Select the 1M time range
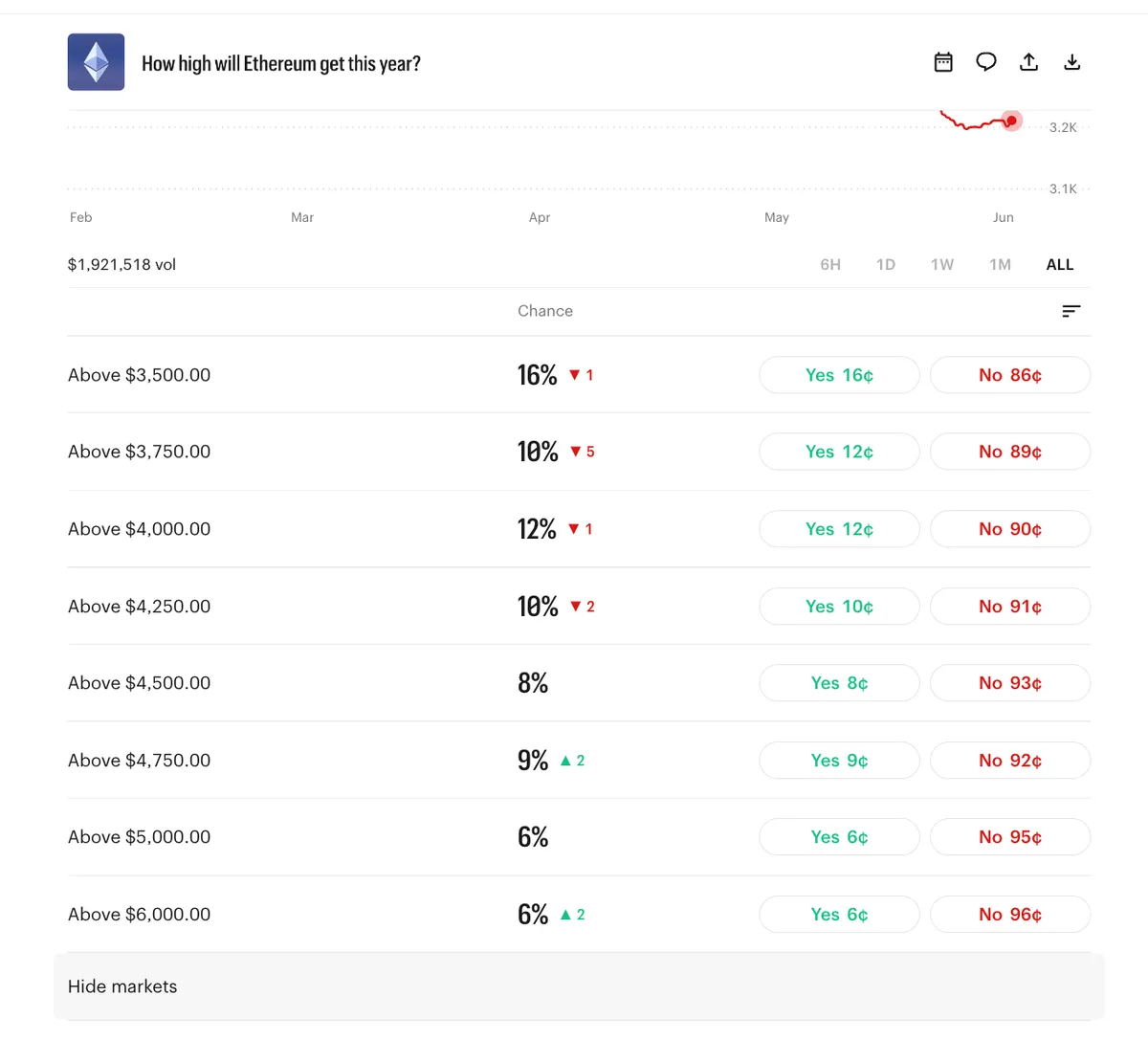The image size is (1148, 1040). (x=1000, y=265)
